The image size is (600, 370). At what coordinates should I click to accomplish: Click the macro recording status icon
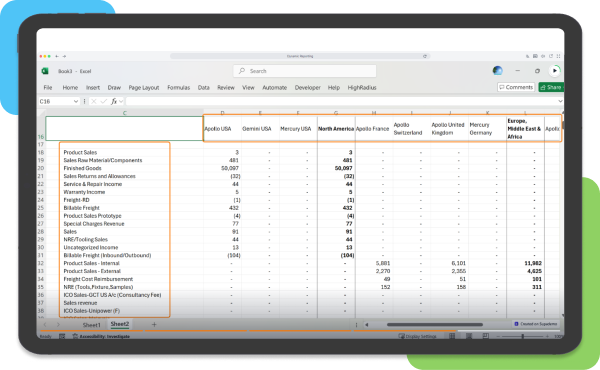tap(62, 336)
